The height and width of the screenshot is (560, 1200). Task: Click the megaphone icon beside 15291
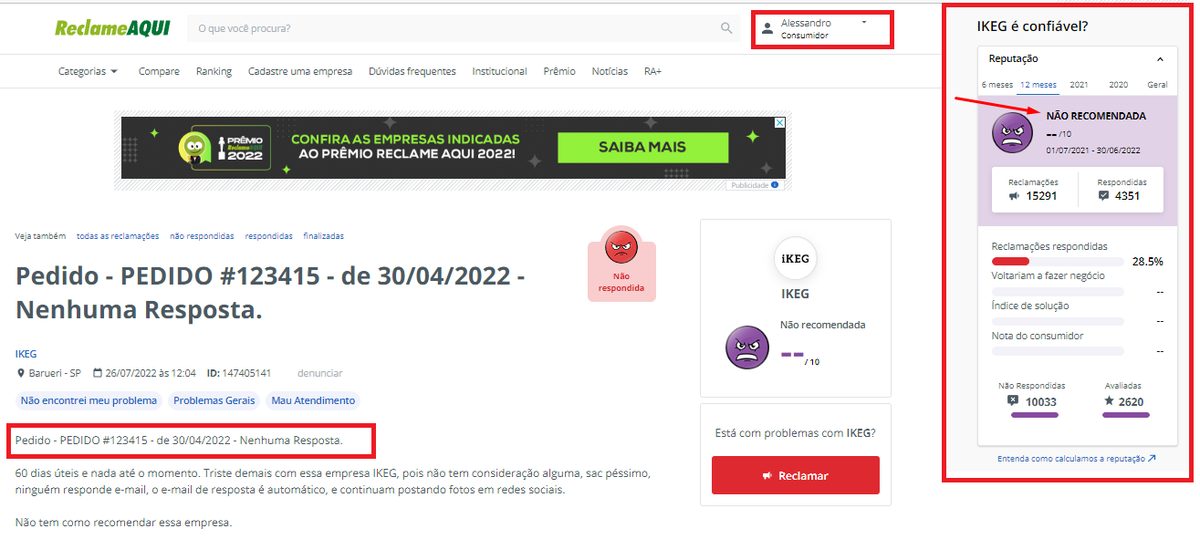pyautogui.click(x=1016, y=196)
